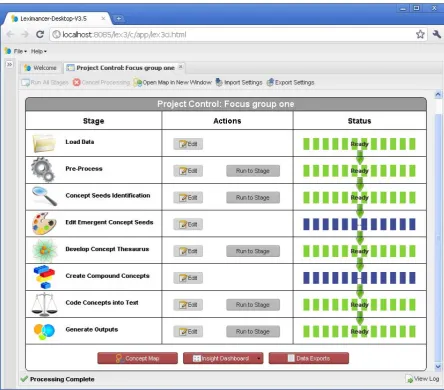Click the Processing Complete status text
444x390 pixels.
click(62, 379)
